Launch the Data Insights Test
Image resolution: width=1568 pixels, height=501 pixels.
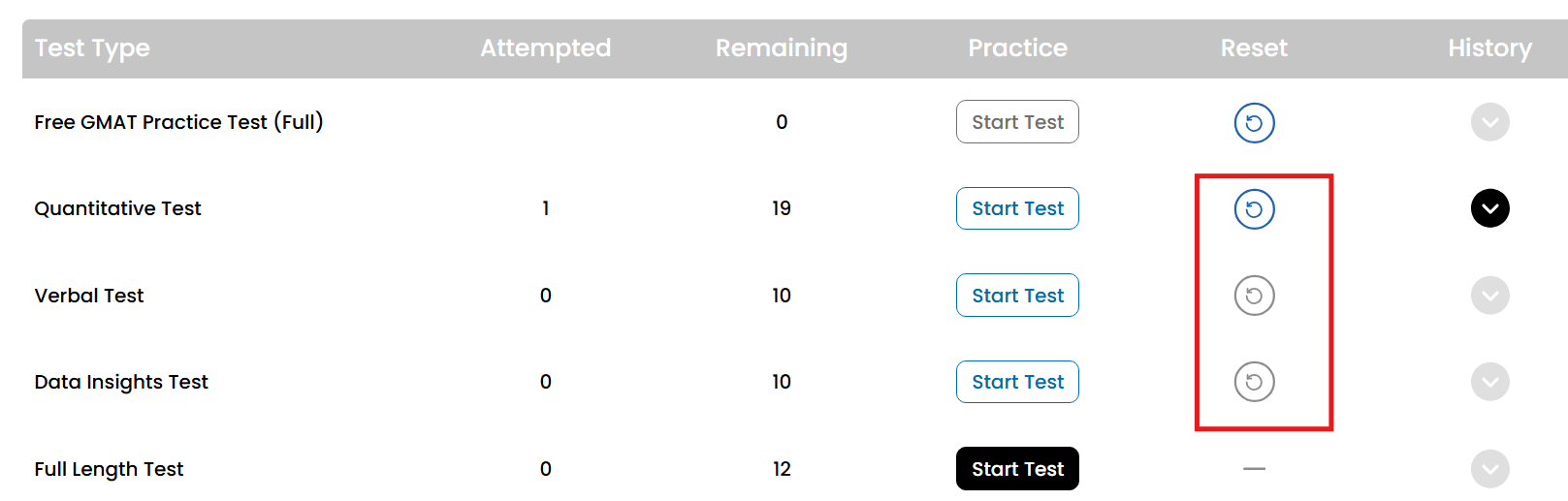1017,382
